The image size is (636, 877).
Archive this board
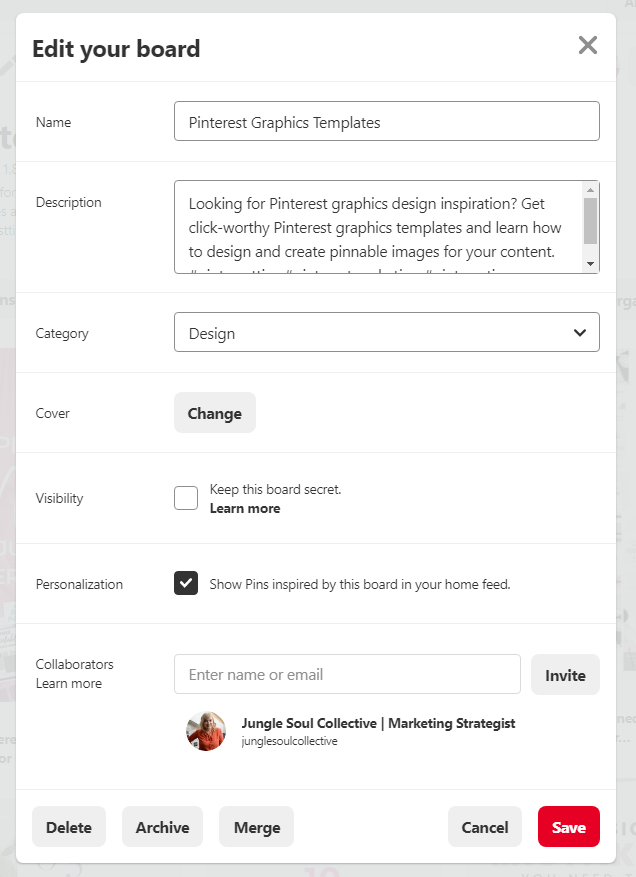(162, 827)
